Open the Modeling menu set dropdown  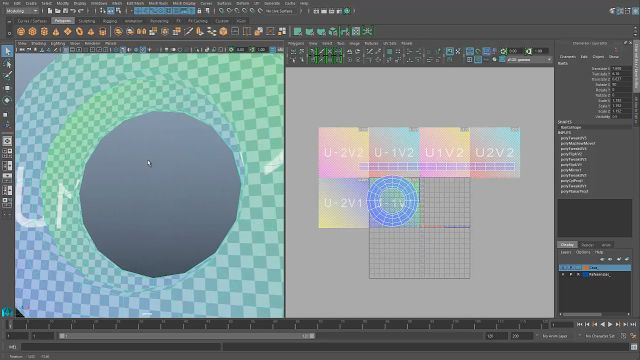22,11
